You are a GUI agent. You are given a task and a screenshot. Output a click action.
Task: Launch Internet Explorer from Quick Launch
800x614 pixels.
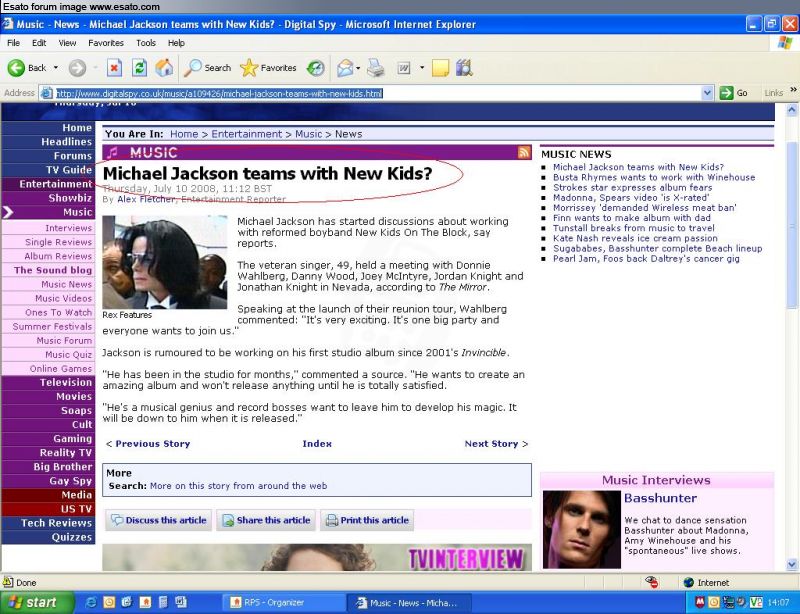tap(91, 603)
